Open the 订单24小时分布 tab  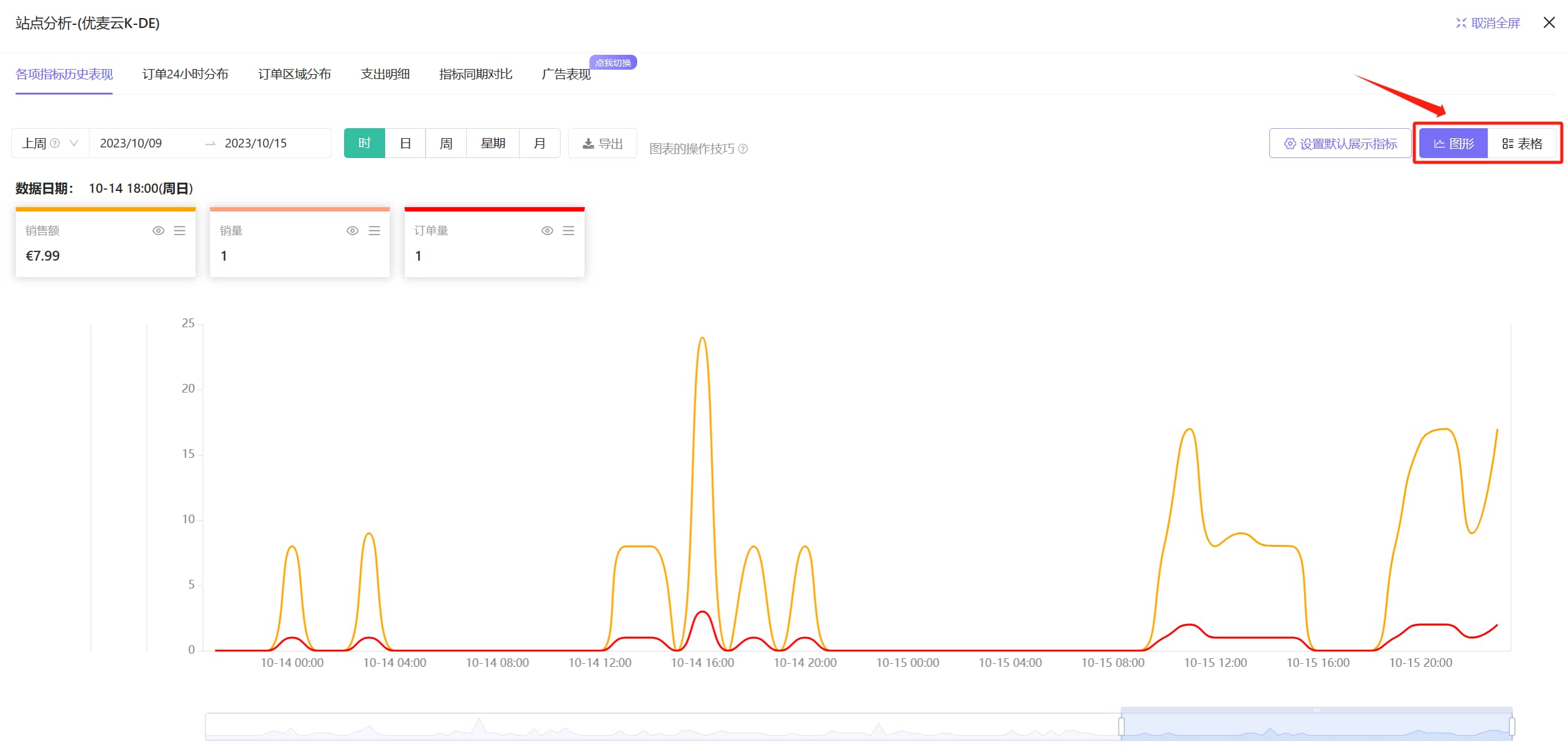click(185, 74)
